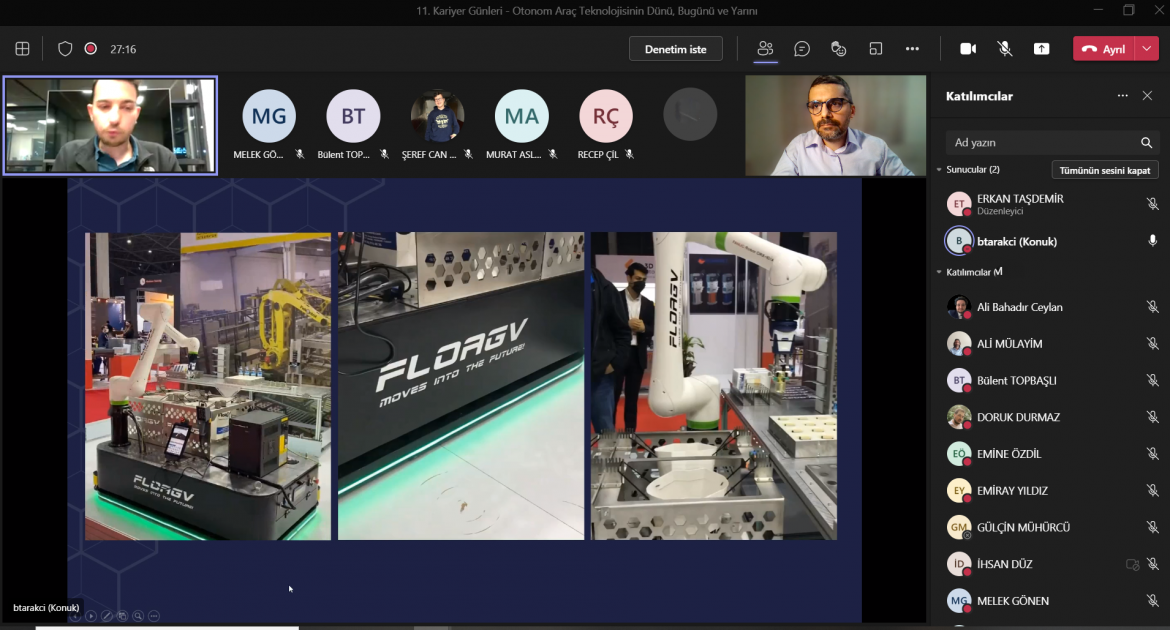
Task: Click muted mic icon for Bülent TOPBAŞLI
Action: (1152, 380)
